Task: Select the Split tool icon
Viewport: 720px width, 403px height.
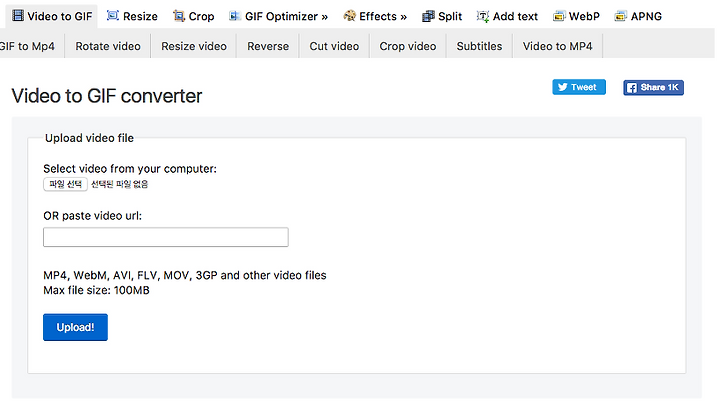Action: point(428,17)
